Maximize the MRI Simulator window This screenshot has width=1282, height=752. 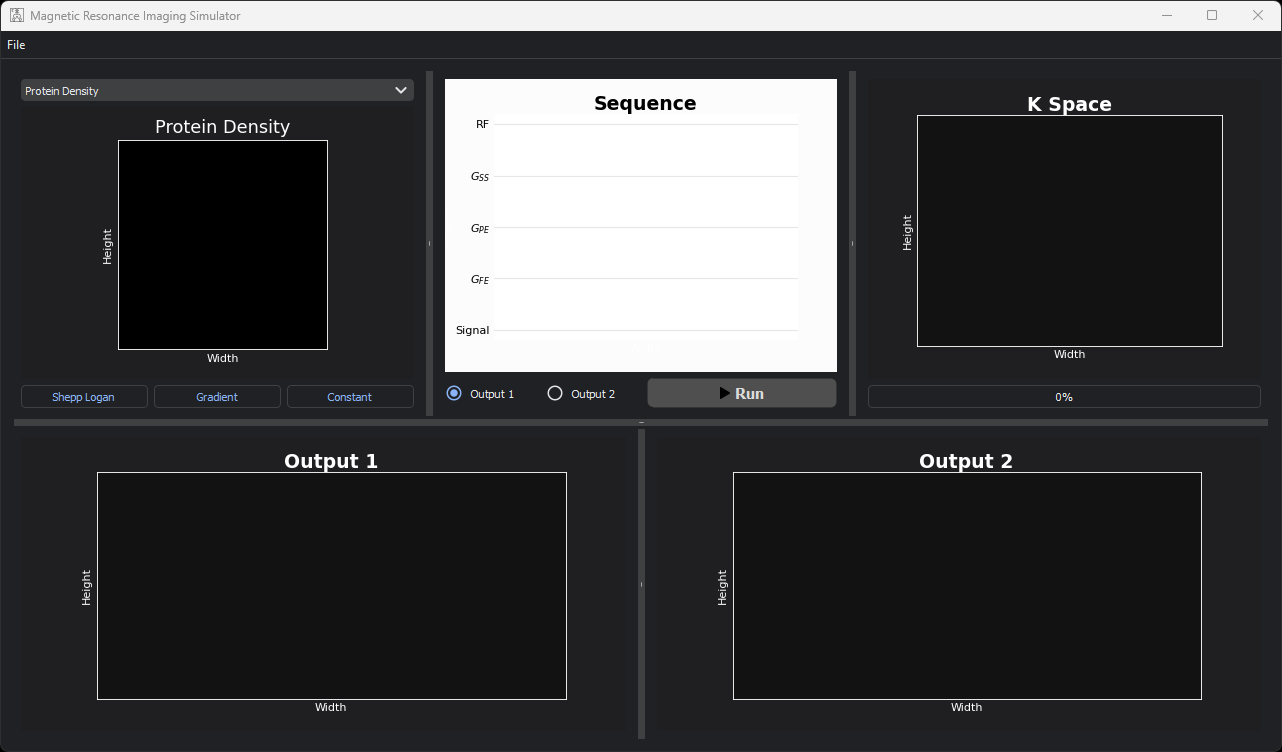(1212, 15)
